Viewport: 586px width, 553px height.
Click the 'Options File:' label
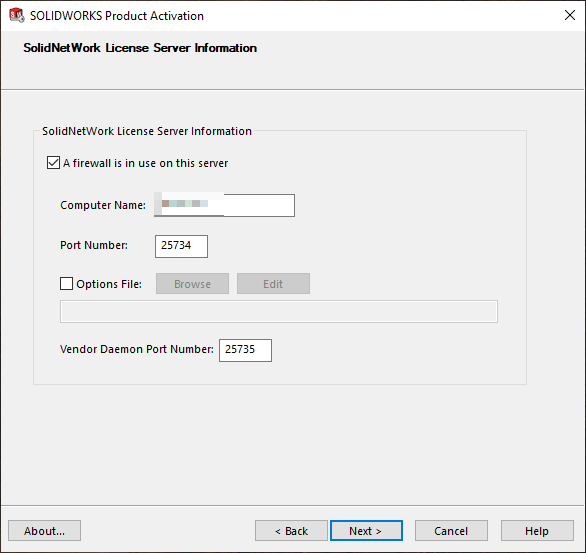coord(109,284)
